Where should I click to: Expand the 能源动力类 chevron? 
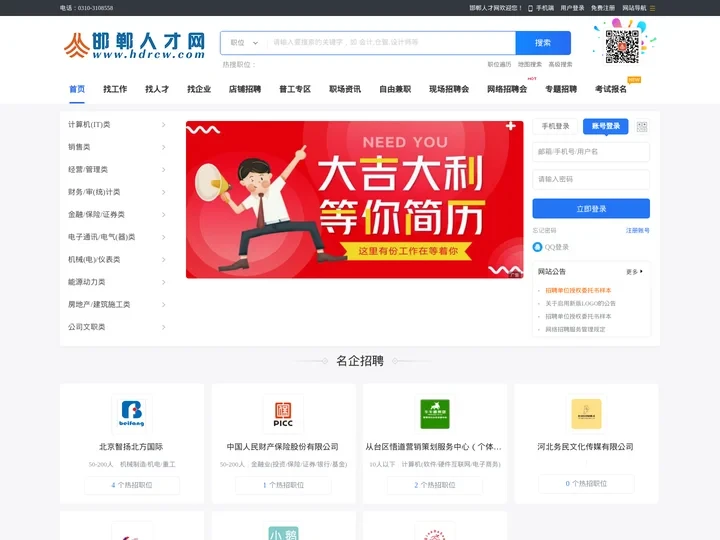pyautogui.click(x=163, y=282)
